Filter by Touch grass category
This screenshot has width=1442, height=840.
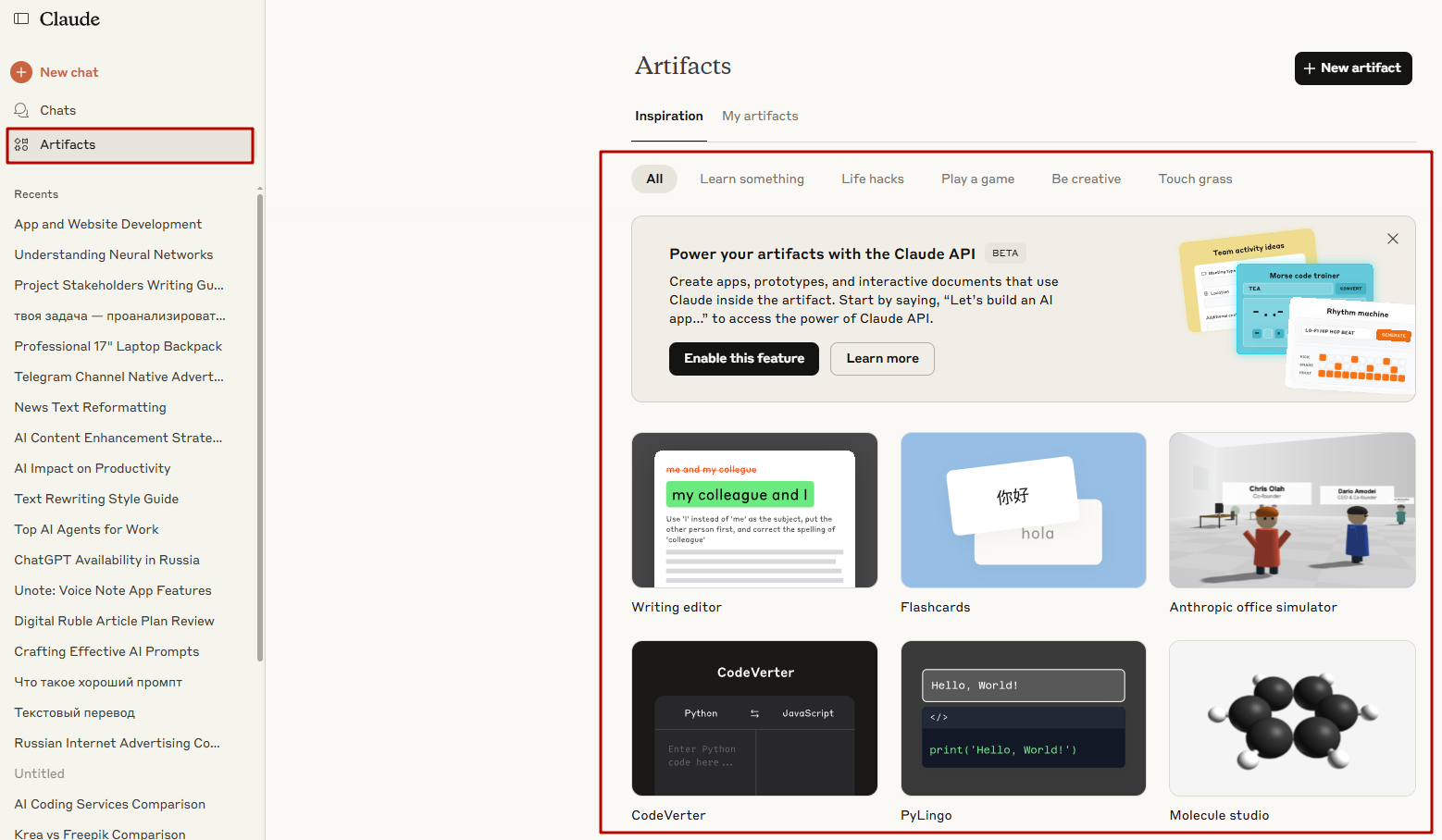coord(1195,179)
